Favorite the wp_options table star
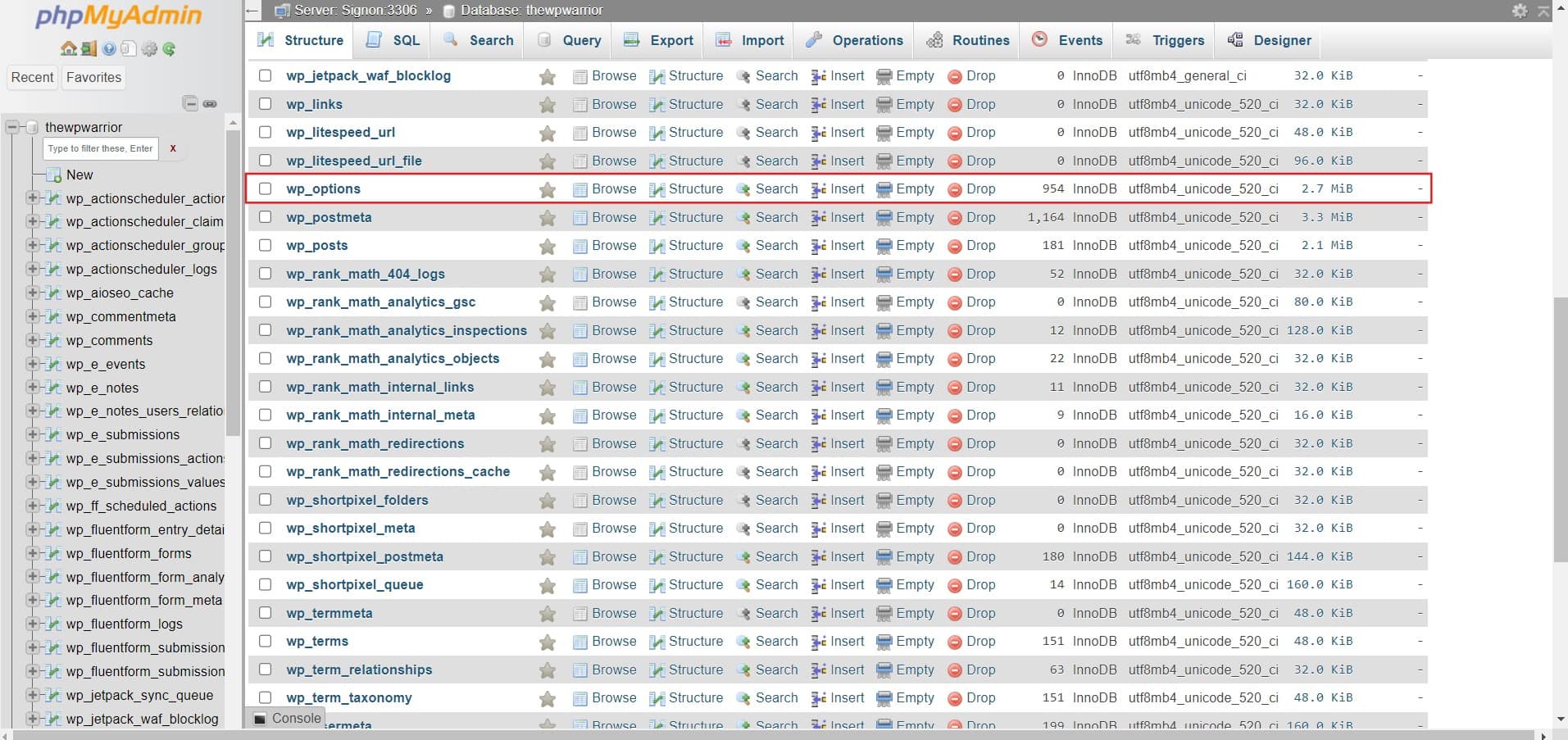This screenshot has width=1568, height=740. 548,190
